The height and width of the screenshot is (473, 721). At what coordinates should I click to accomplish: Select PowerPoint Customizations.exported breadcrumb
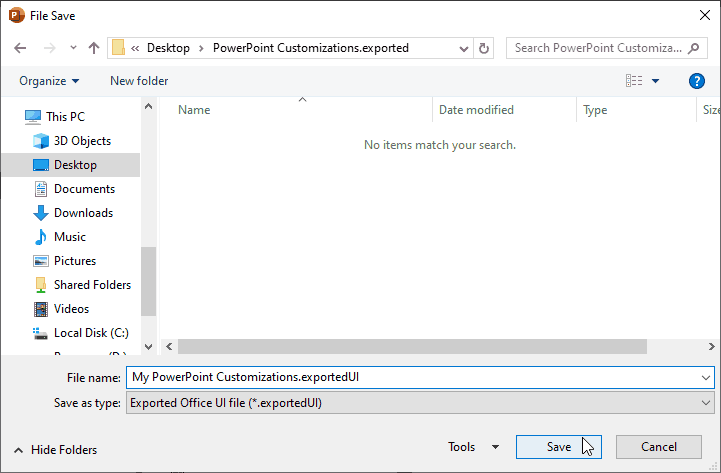(x=310, y=48)
